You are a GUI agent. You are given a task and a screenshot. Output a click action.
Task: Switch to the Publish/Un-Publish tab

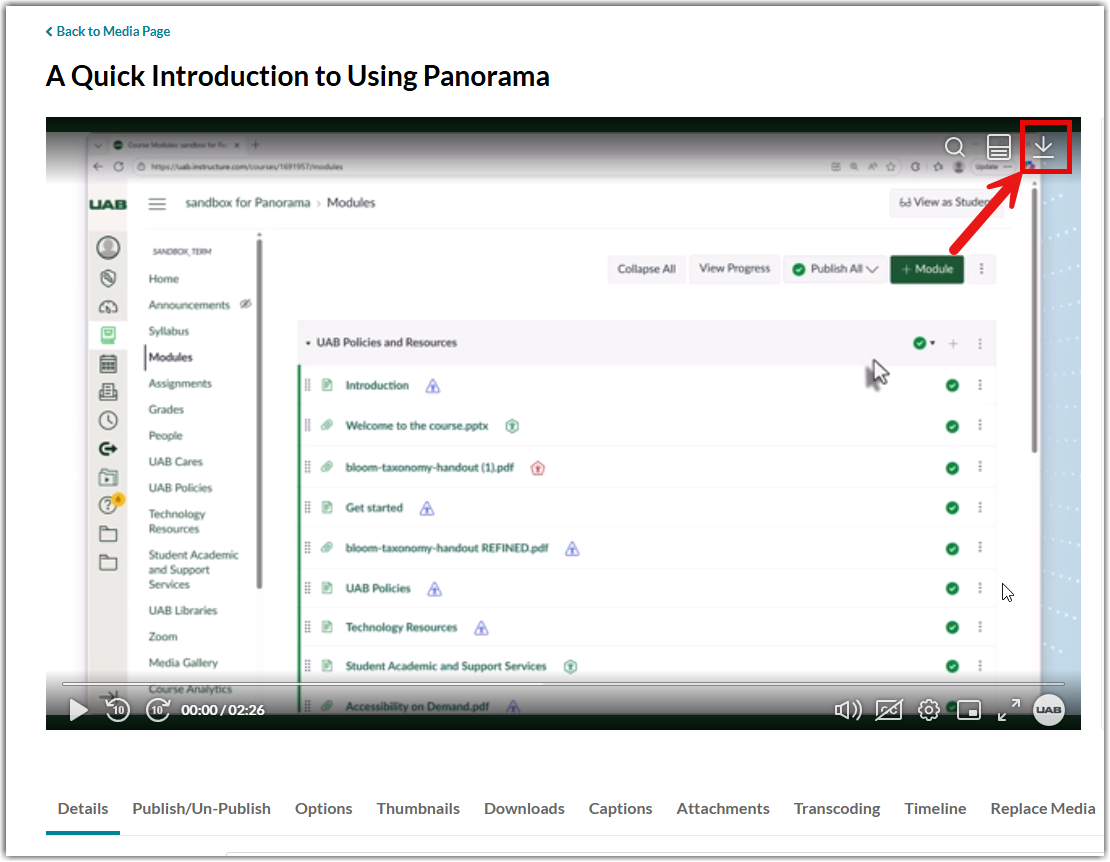coord(201,809)
